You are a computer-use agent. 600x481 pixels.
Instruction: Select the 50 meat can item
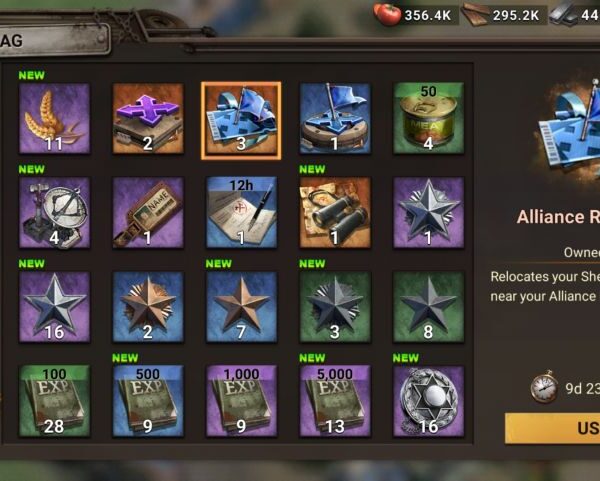(429, 118)
